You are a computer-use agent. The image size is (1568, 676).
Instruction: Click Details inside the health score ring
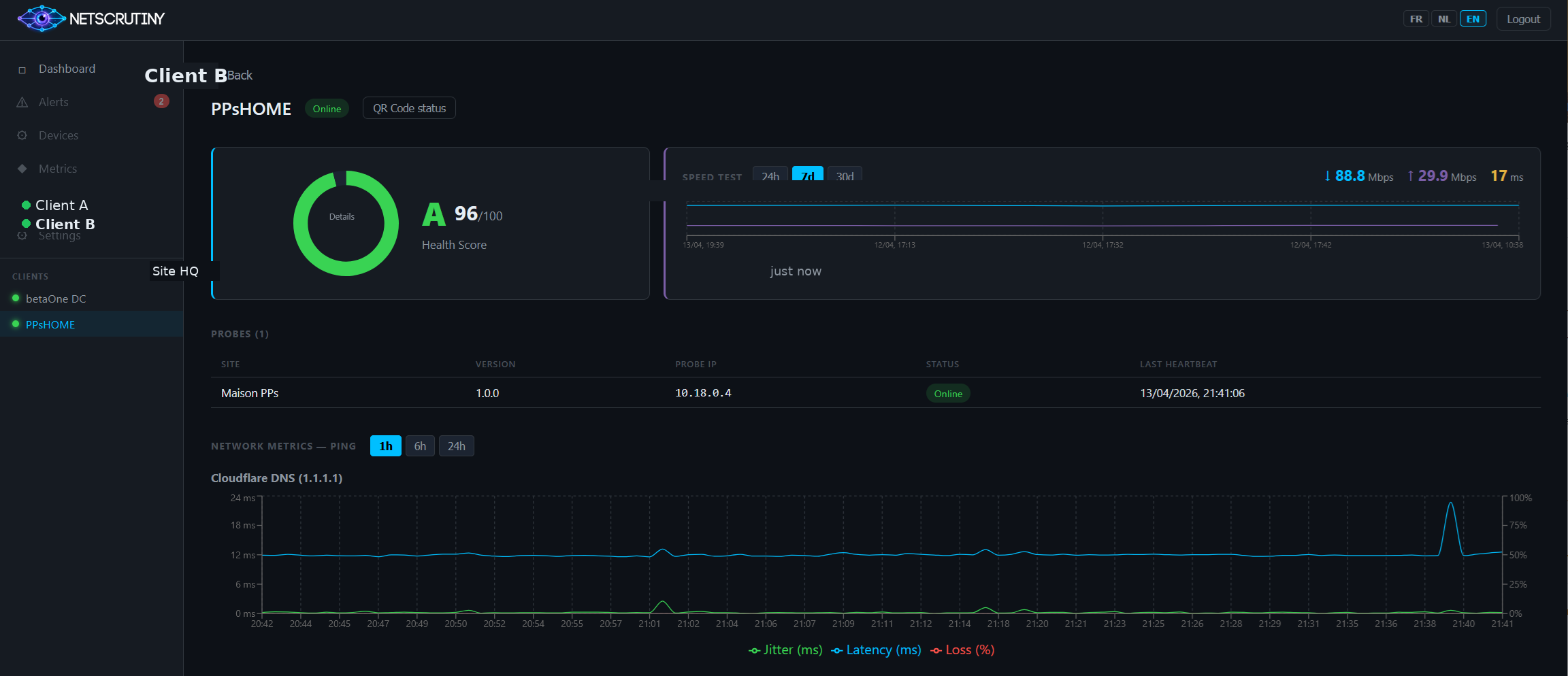tap(342, 216)
